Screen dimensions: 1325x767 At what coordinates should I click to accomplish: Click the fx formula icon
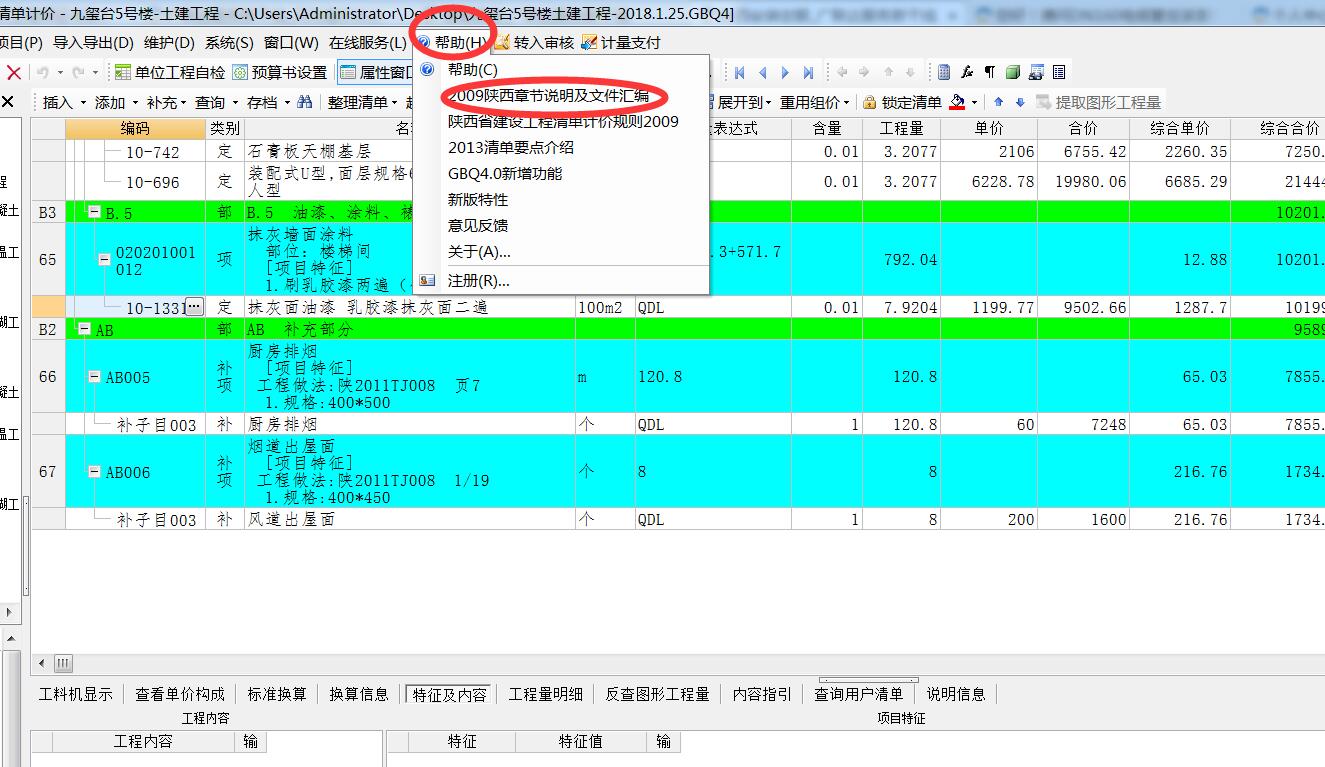tap(967, 72)
